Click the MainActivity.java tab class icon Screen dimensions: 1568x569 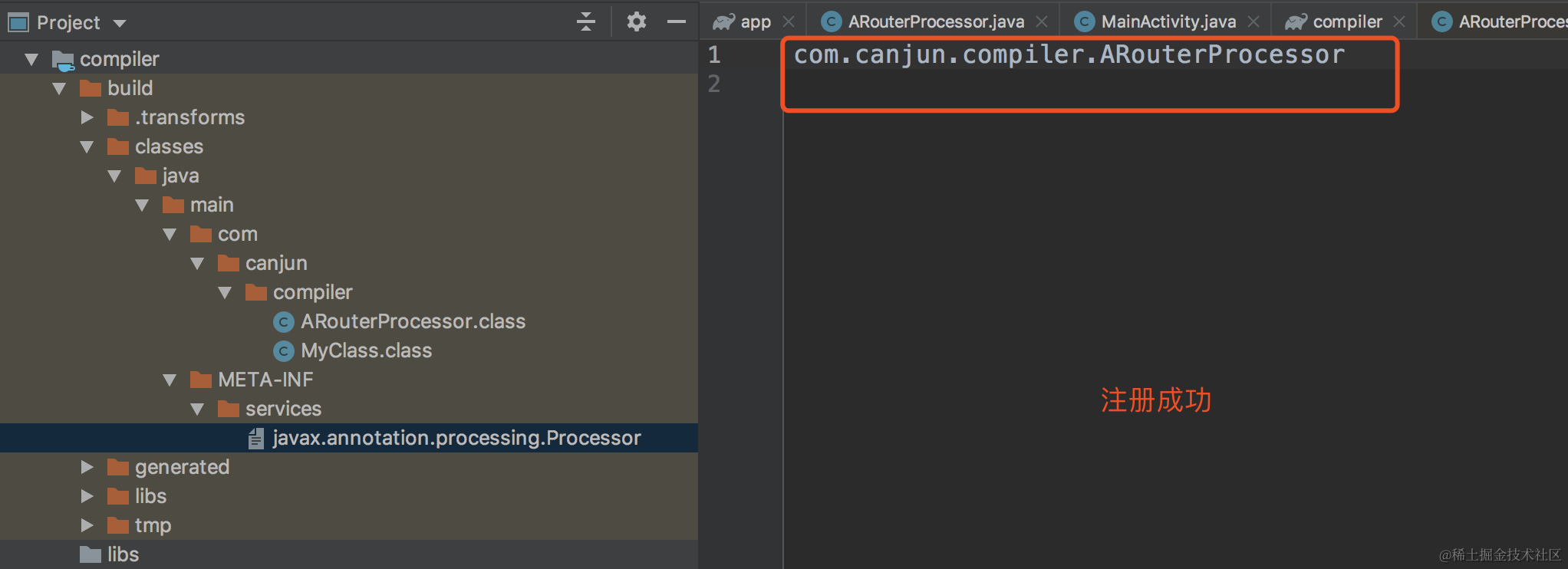(1084, 21)
